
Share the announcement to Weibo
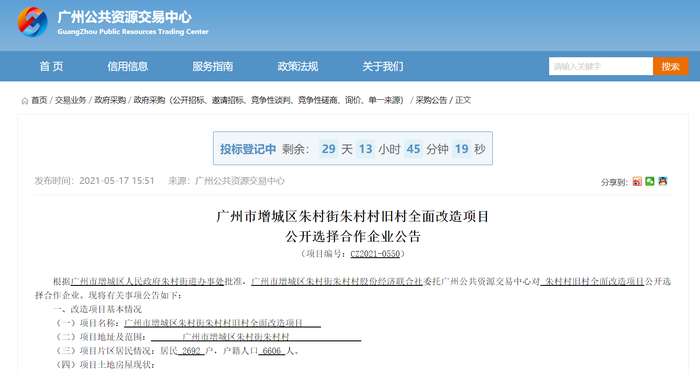click(x=637, y=181)
